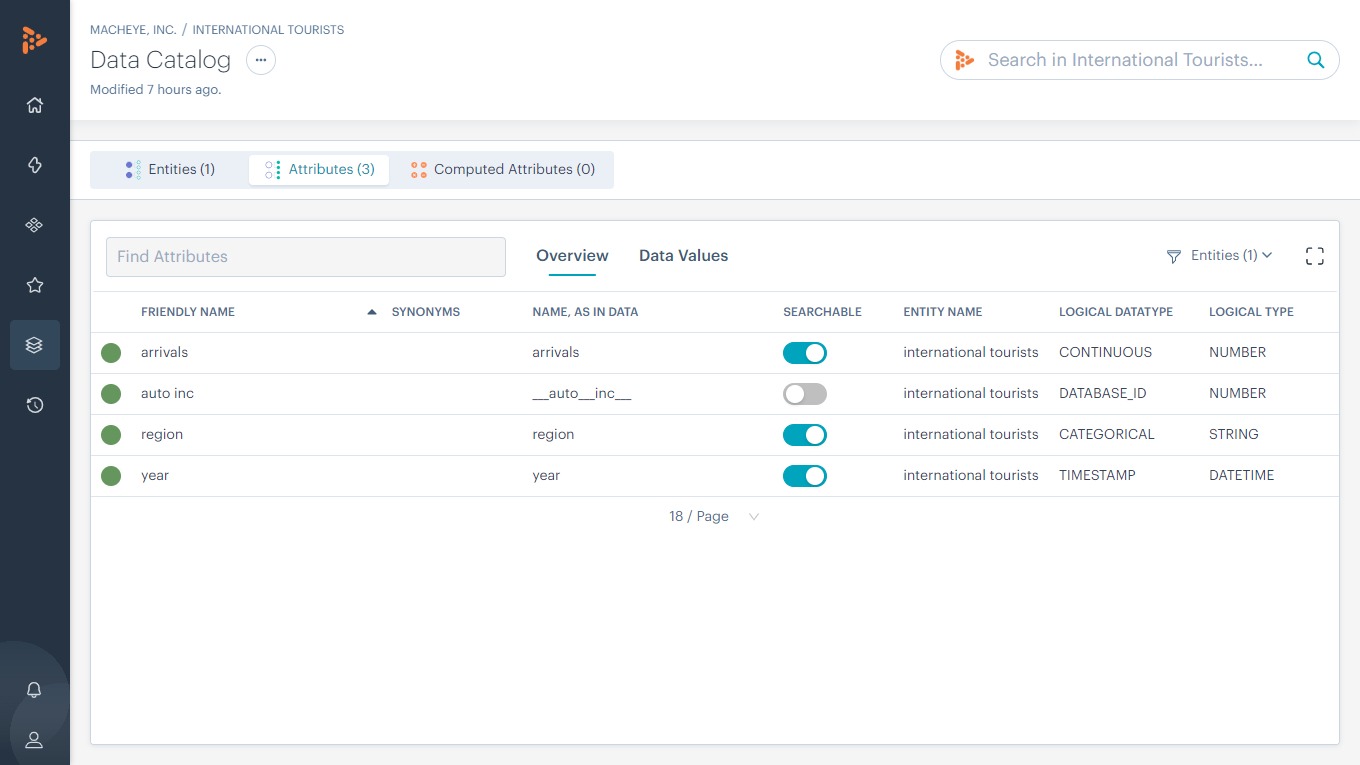Image resolution: width=1360 pixels, height=765 pixels.
Task: Enter fullscreen with the expand icon
Action: click(x=1315, y=256)
